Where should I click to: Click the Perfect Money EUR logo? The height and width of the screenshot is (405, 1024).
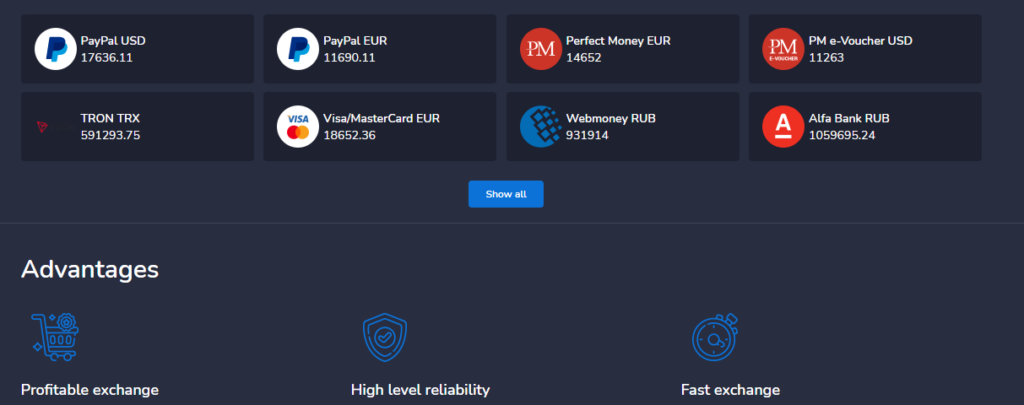coord(541,49)
